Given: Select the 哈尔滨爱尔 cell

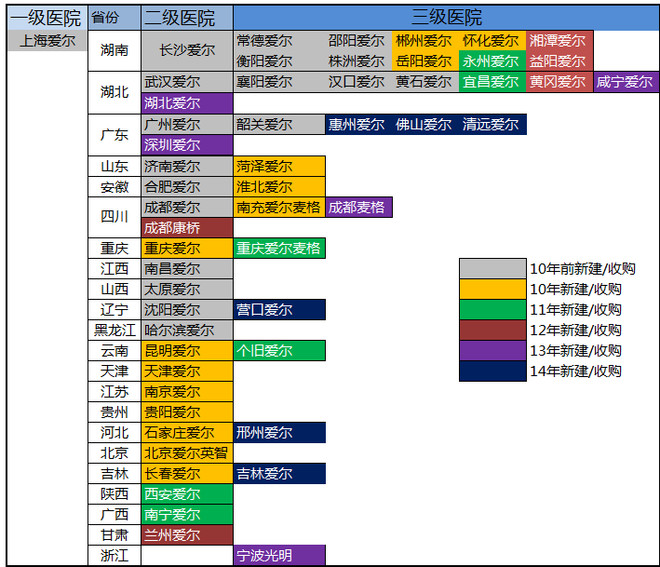Looking at the screenshot, I should point(187,330).
